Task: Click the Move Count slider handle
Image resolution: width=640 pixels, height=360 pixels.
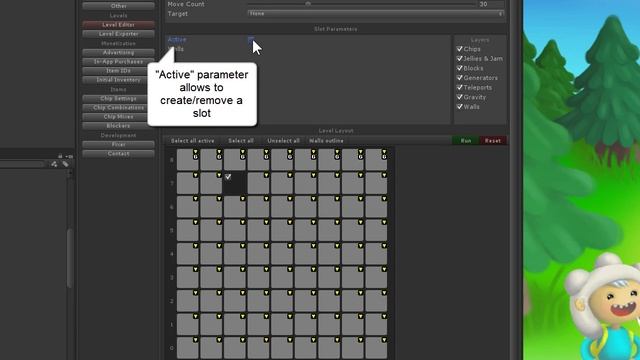Action: (308, 4)
